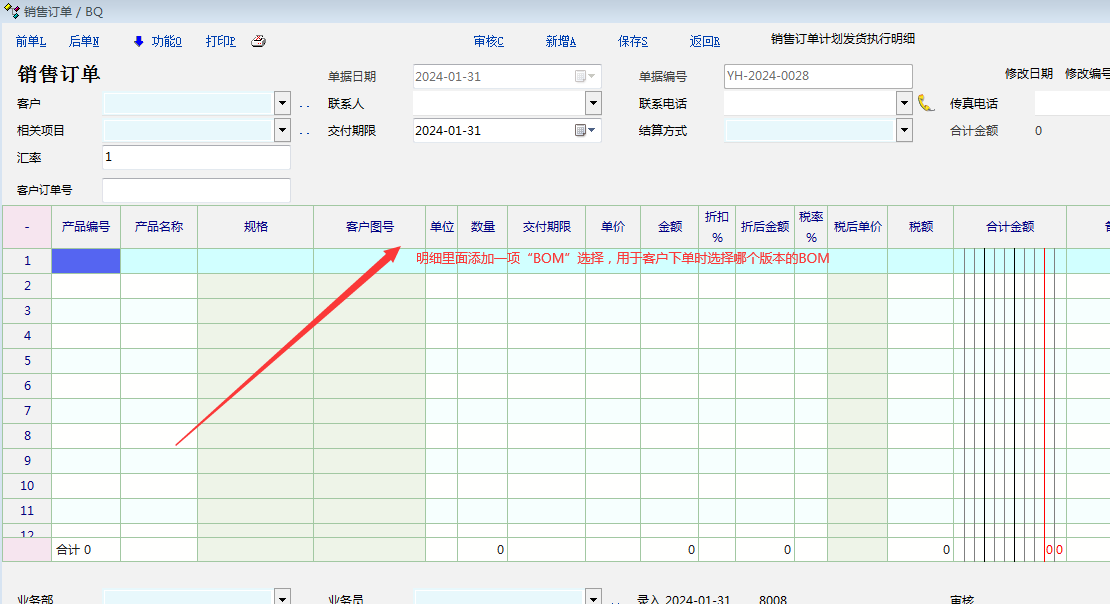This screenshot has height=604, width=1110.
Task: Click the ellipsis button next to 相关项目
Action: pos(304,131)
